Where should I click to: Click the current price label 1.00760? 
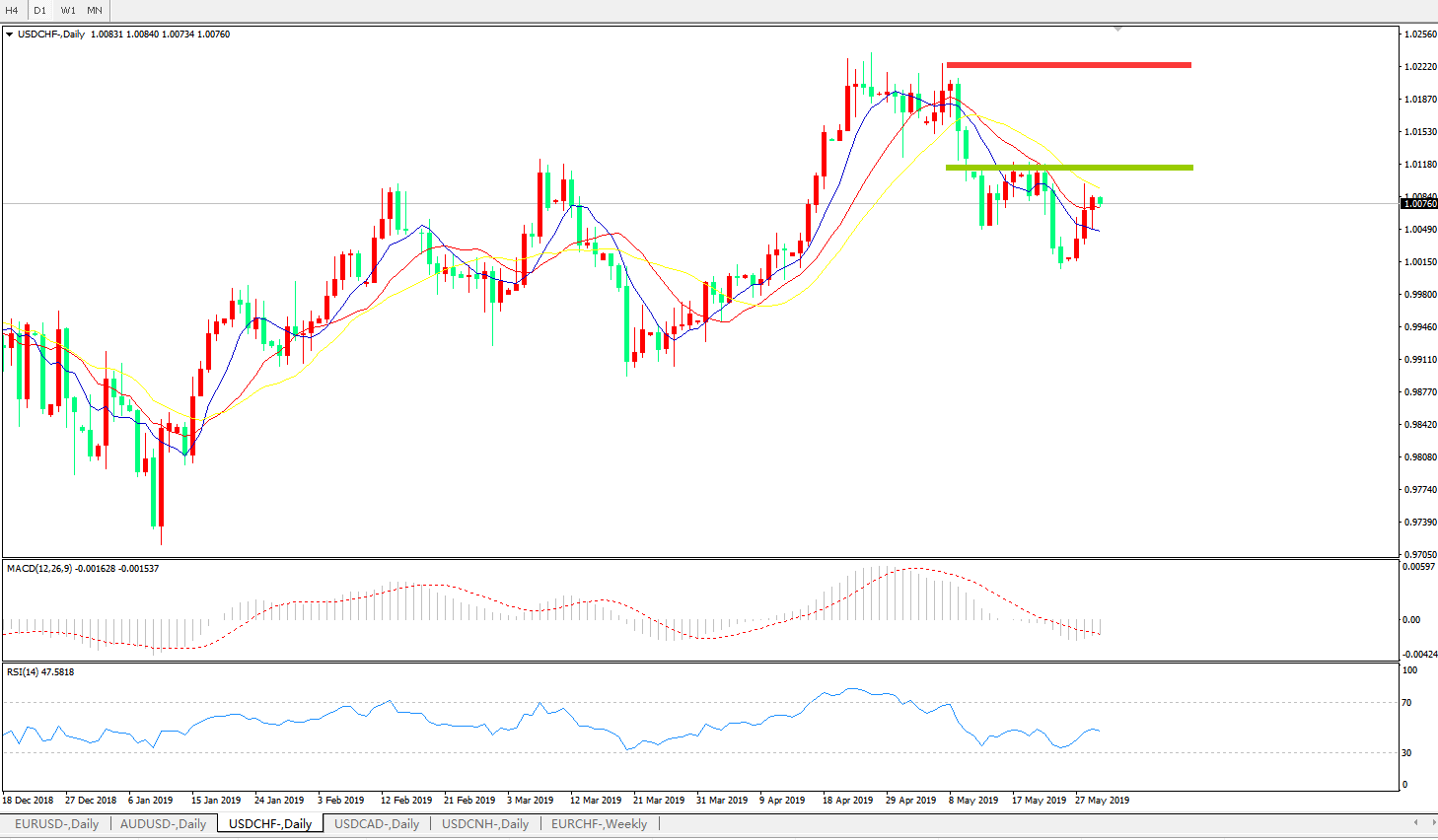(x=1419, y=204)
